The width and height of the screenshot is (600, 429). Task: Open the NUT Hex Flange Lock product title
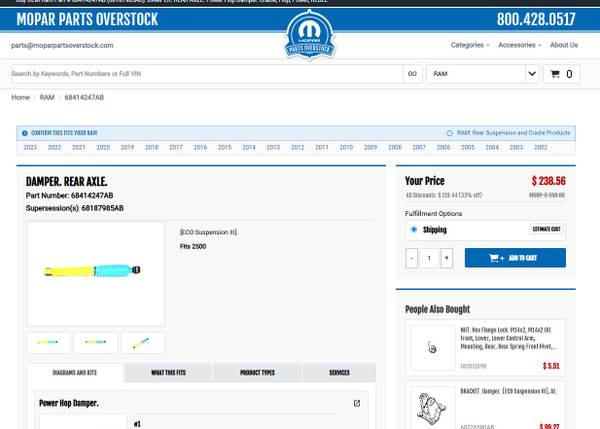(509, 338)
